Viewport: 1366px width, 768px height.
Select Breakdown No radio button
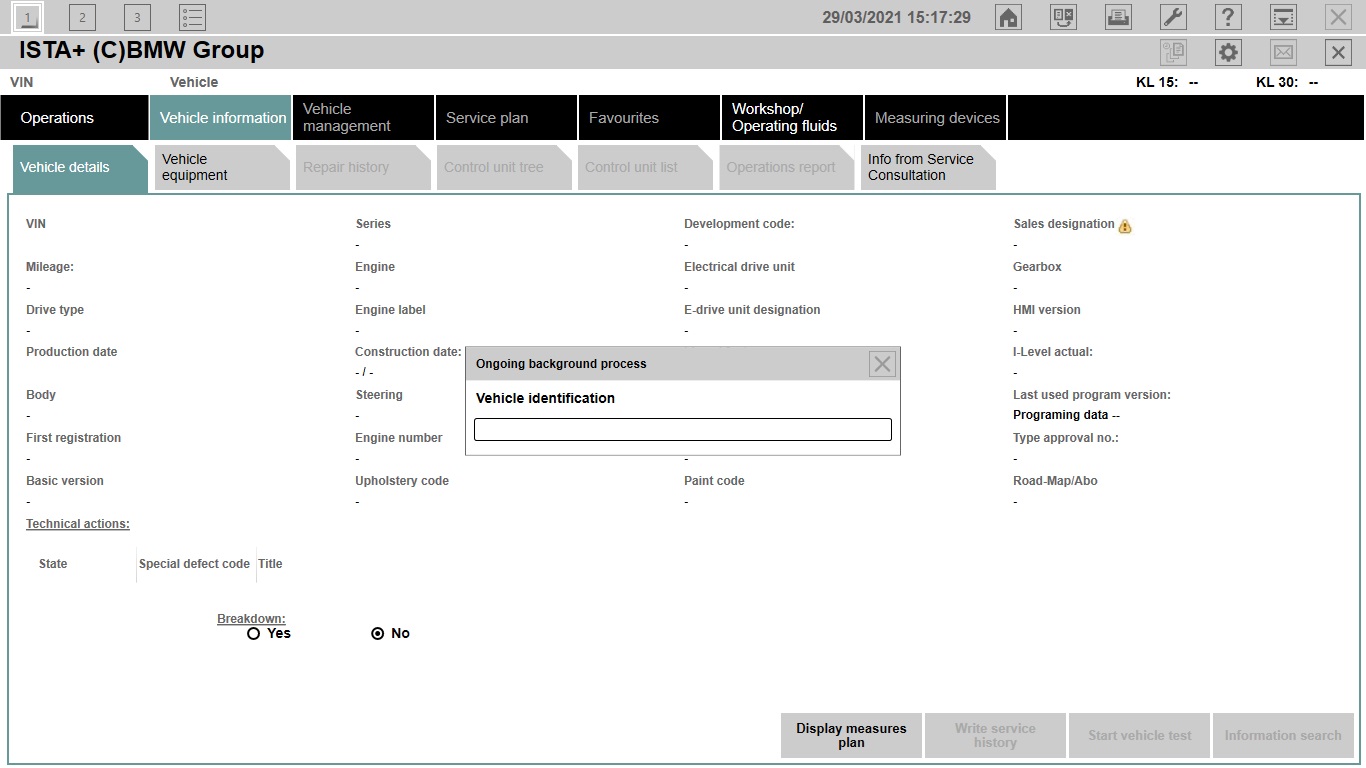coord(377,633)
